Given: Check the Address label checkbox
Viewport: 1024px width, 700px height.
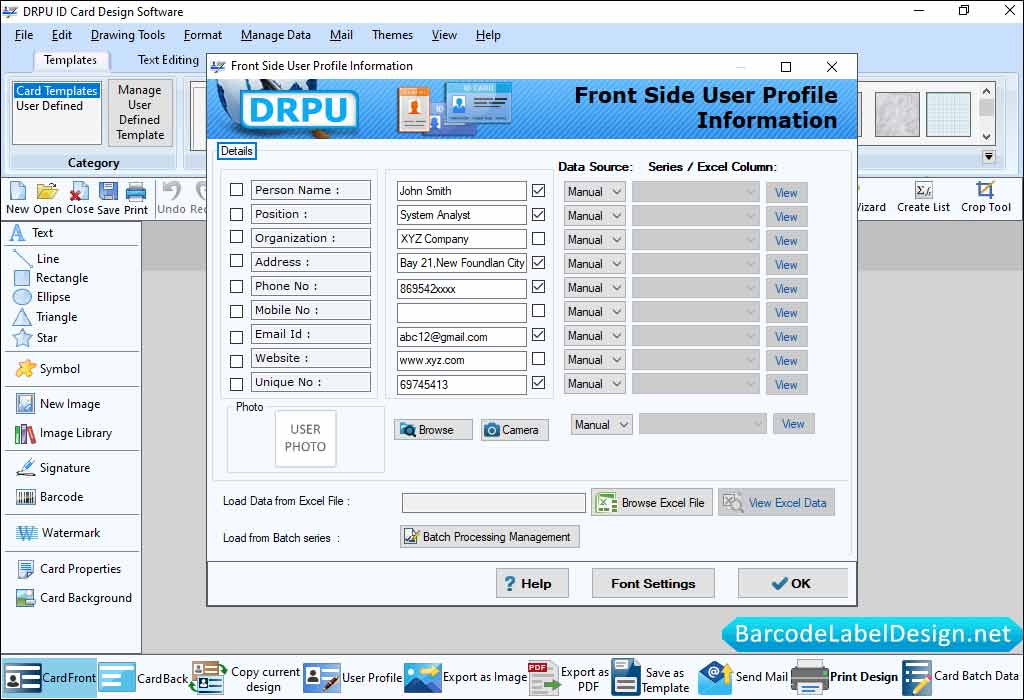Looking at the screenshot, I should click(236, 261).
